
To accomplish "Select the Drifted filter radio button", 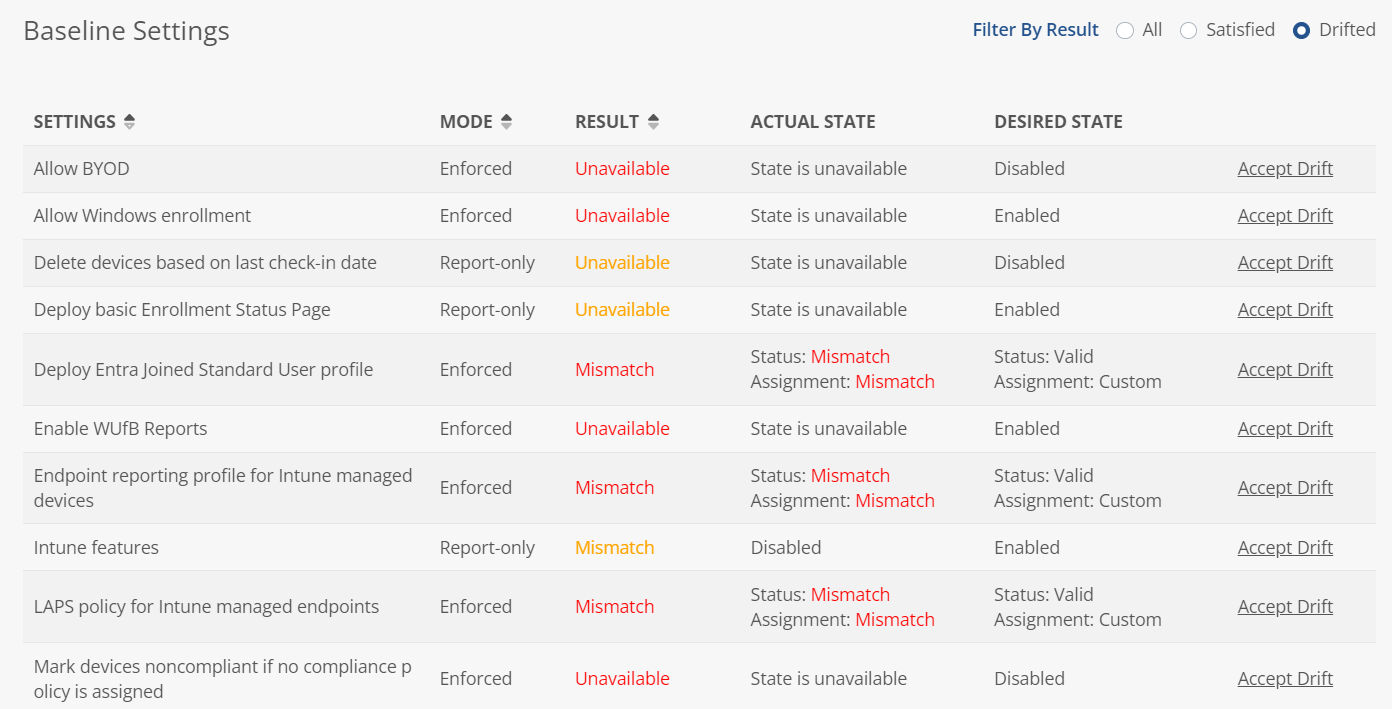I will coord(1301,31).
